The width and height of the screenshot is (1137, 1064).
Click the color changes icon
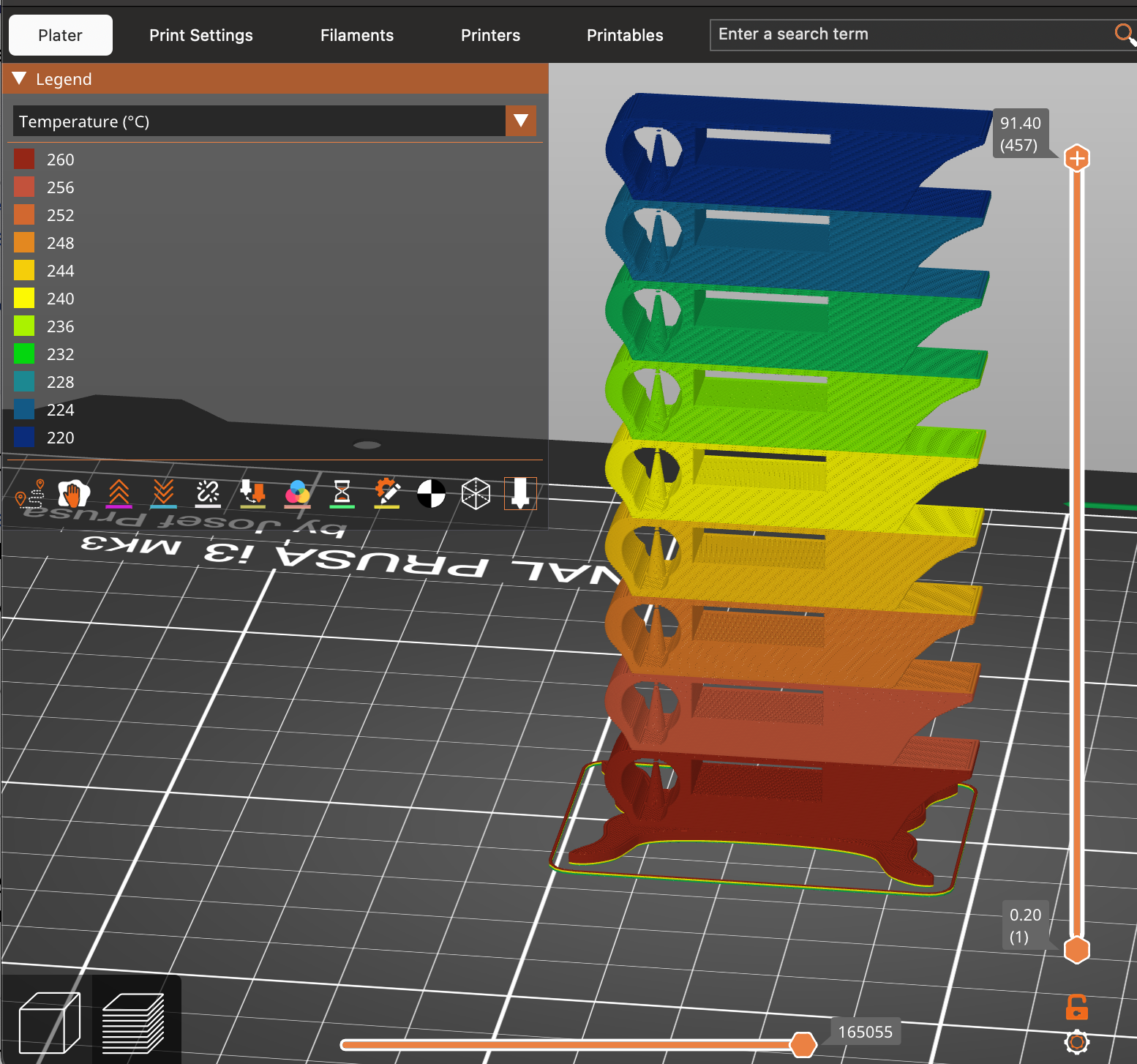pos(297,494)
